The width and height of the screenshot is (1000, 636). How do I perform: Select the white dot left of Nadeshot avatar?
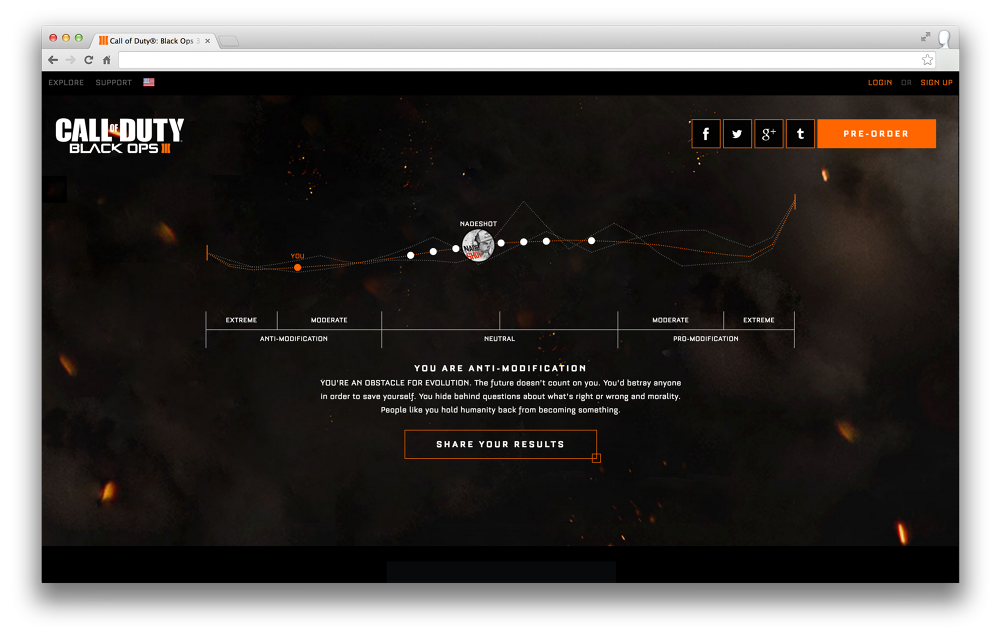click(x=455, y=248)
